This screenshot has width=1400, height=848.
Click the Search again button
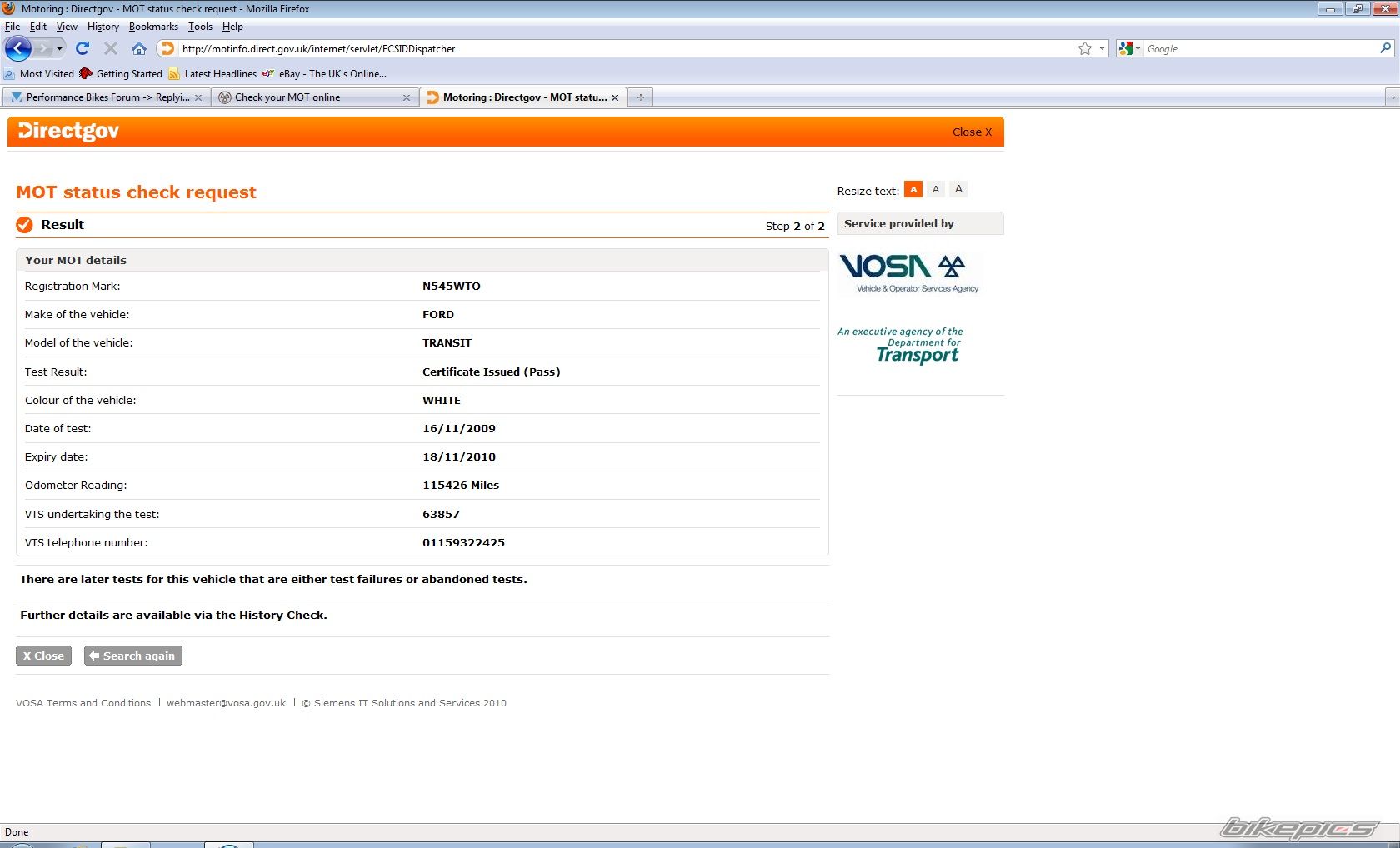coord(132,656)
